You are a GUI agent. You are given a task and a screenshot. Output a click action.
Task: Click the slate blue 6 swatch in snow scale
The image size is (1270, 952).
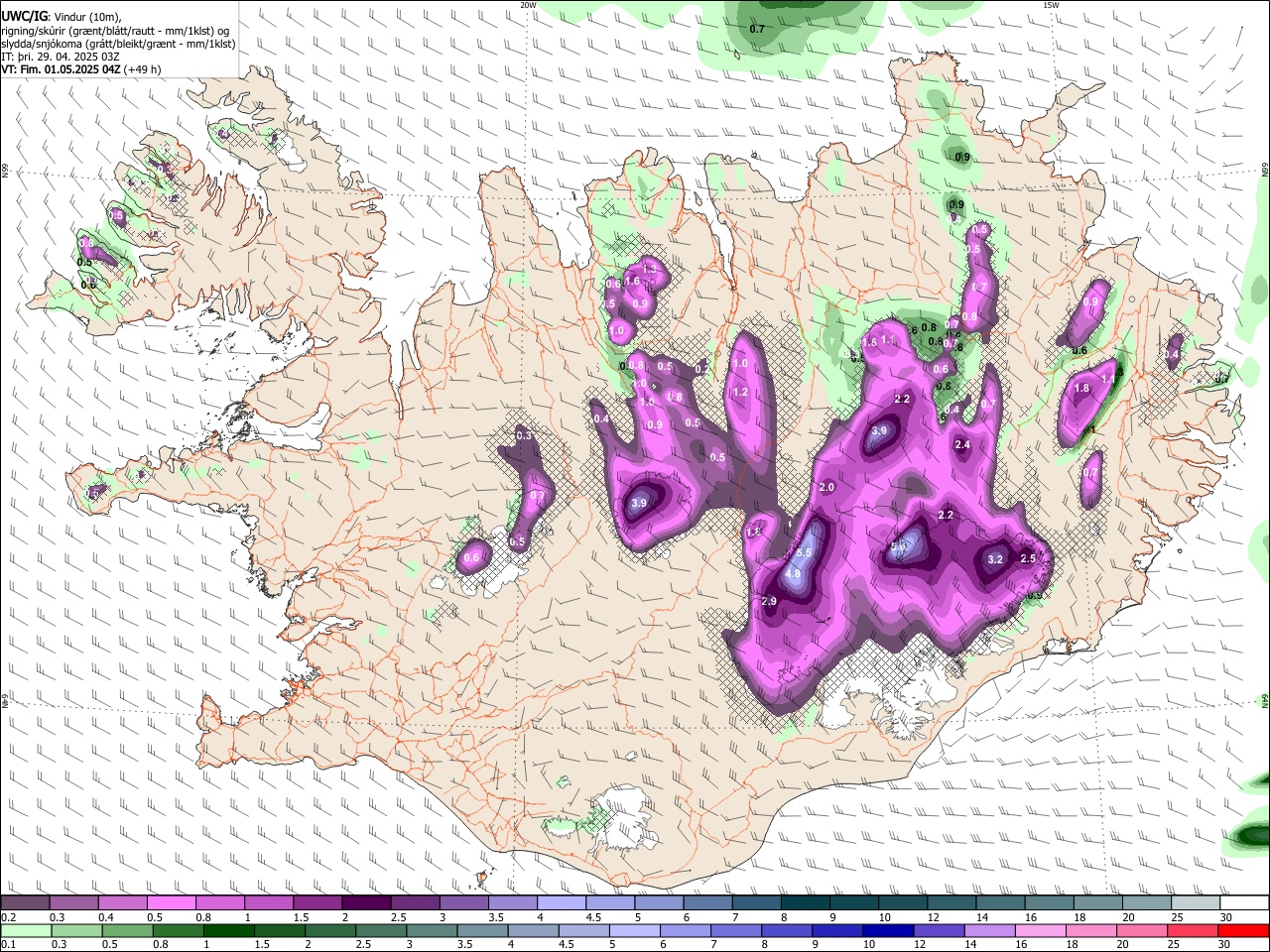[708, 903]
